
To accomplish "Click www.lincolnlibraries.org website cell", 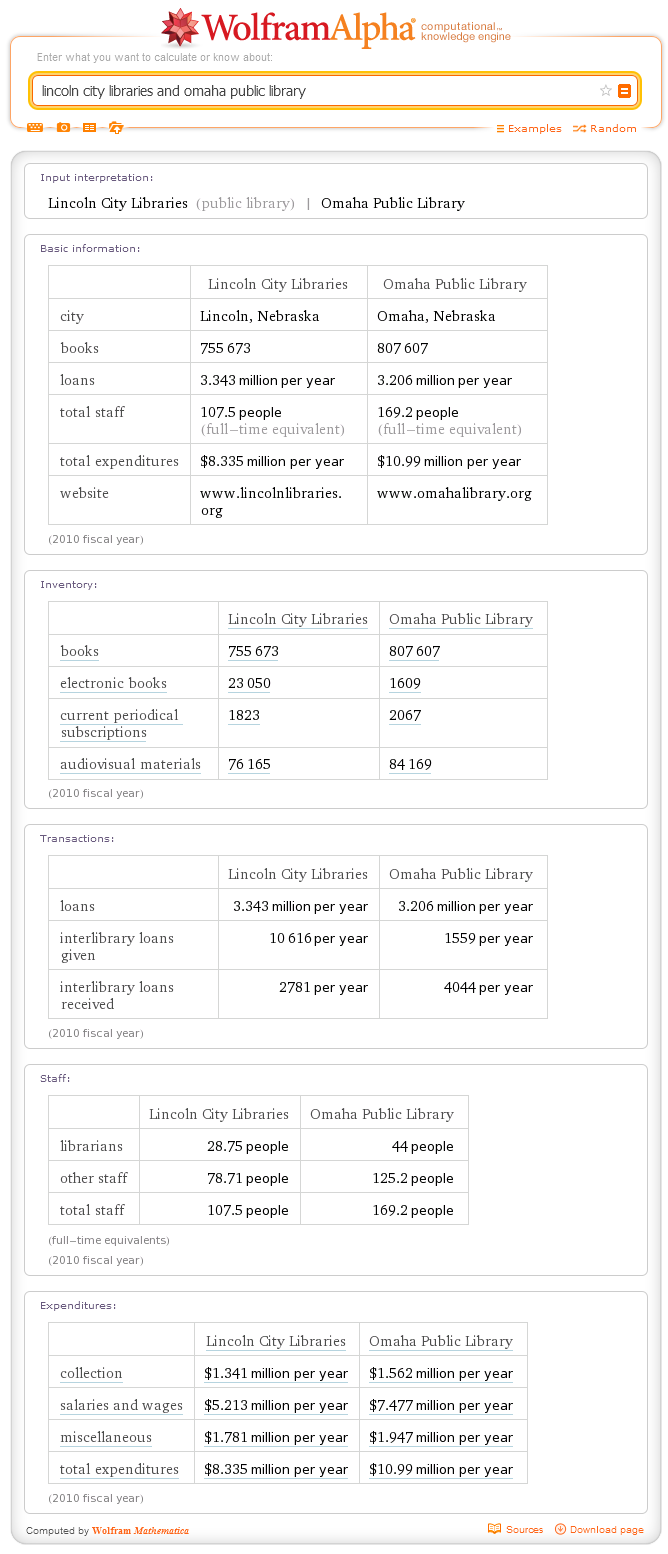I will click(271, 501).
